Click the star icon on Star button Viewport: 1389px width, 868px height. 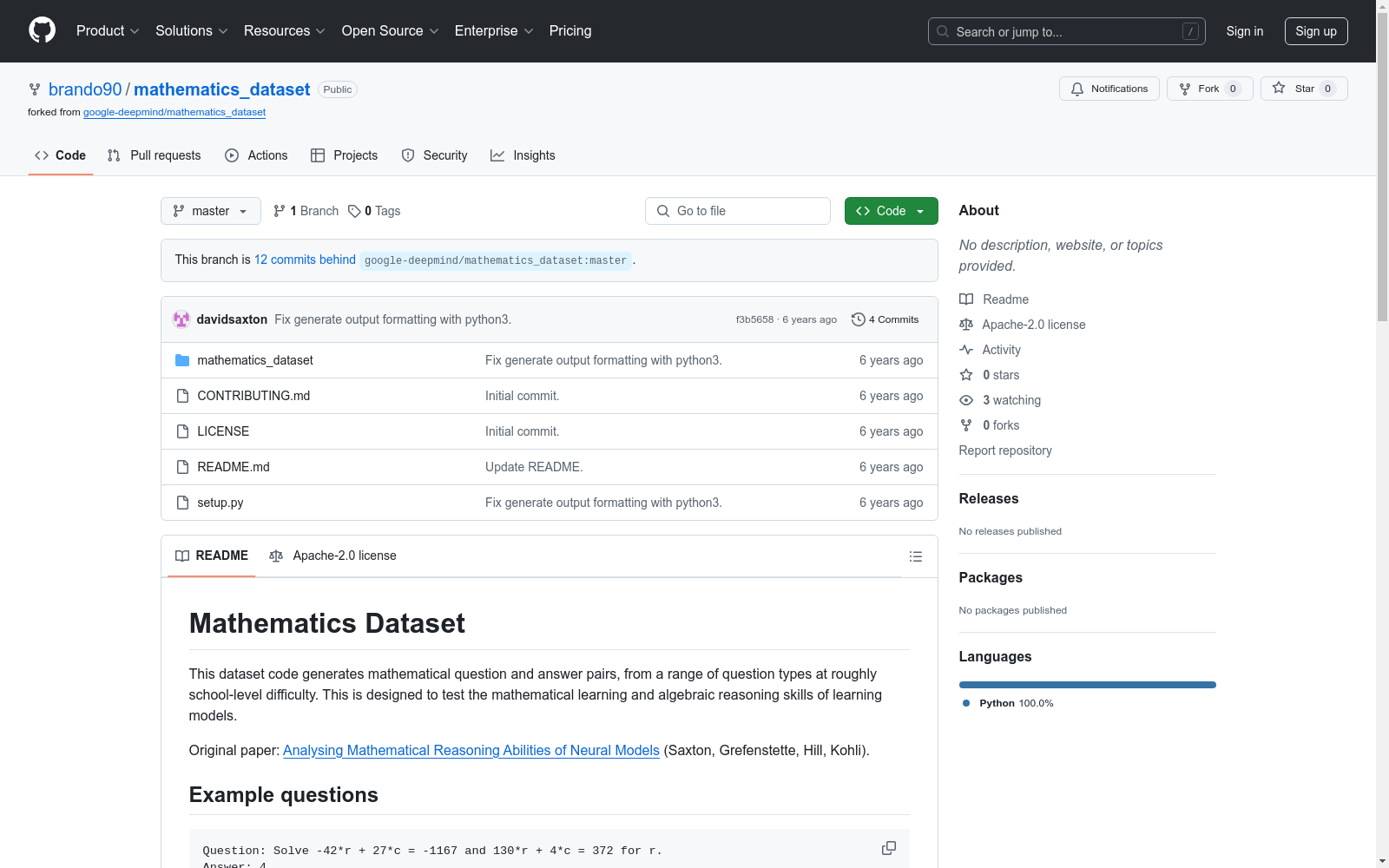click(x=1279, y=88)
